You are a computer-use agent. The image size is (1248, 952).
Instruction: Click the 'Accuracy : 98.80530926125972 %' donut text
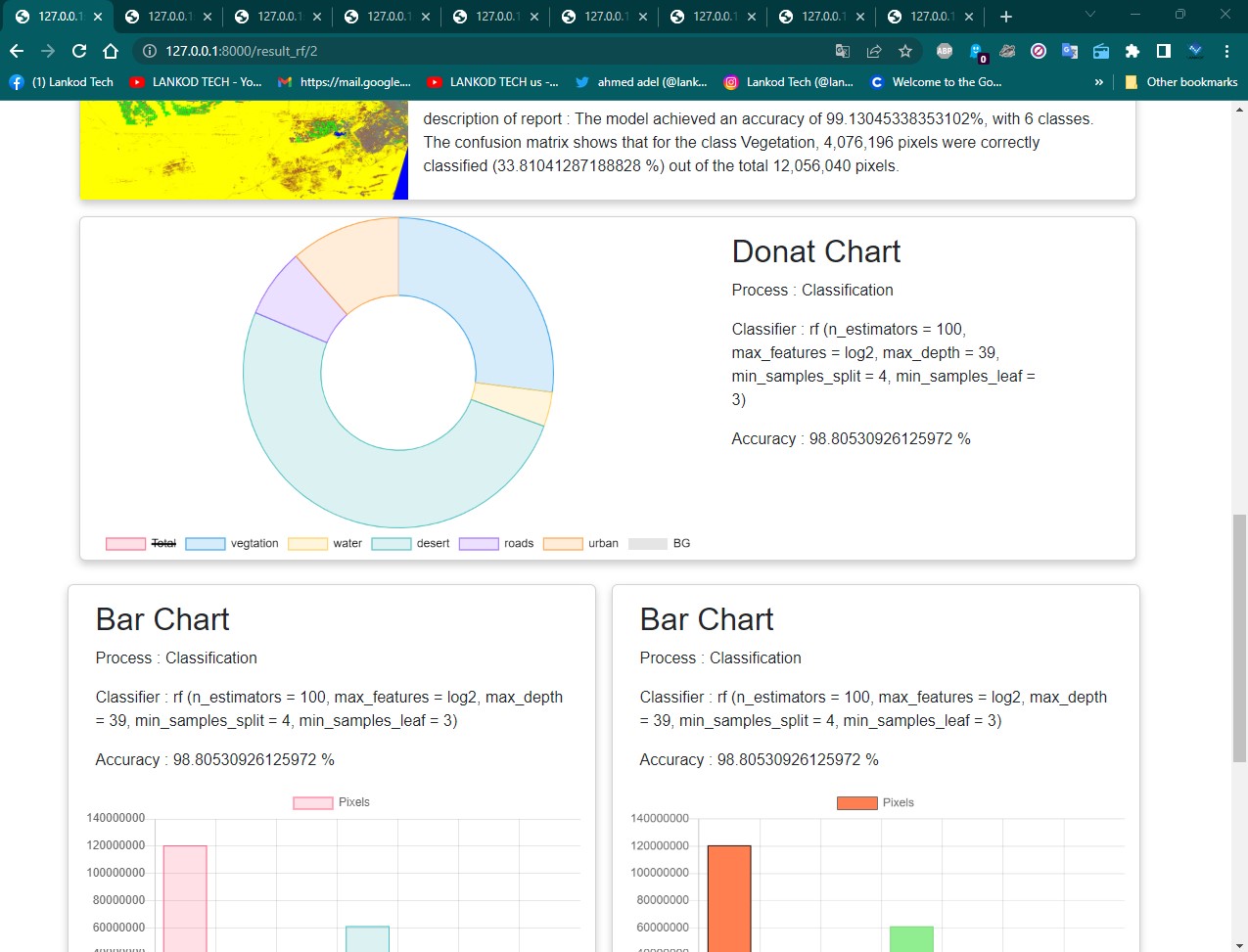coord(851,438)
